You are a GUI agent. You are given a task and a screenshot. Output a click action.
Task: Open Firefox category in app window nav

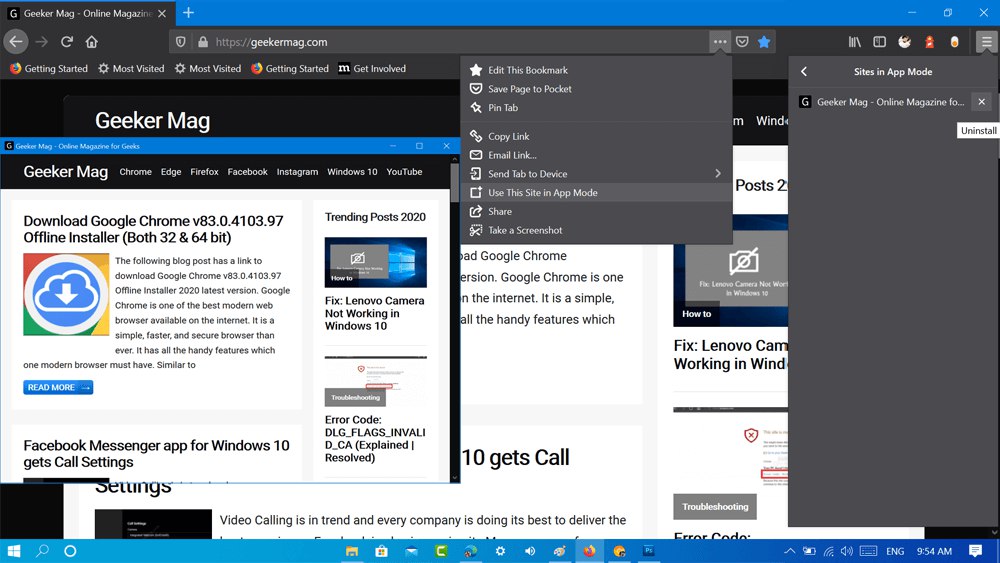[204, 172]
